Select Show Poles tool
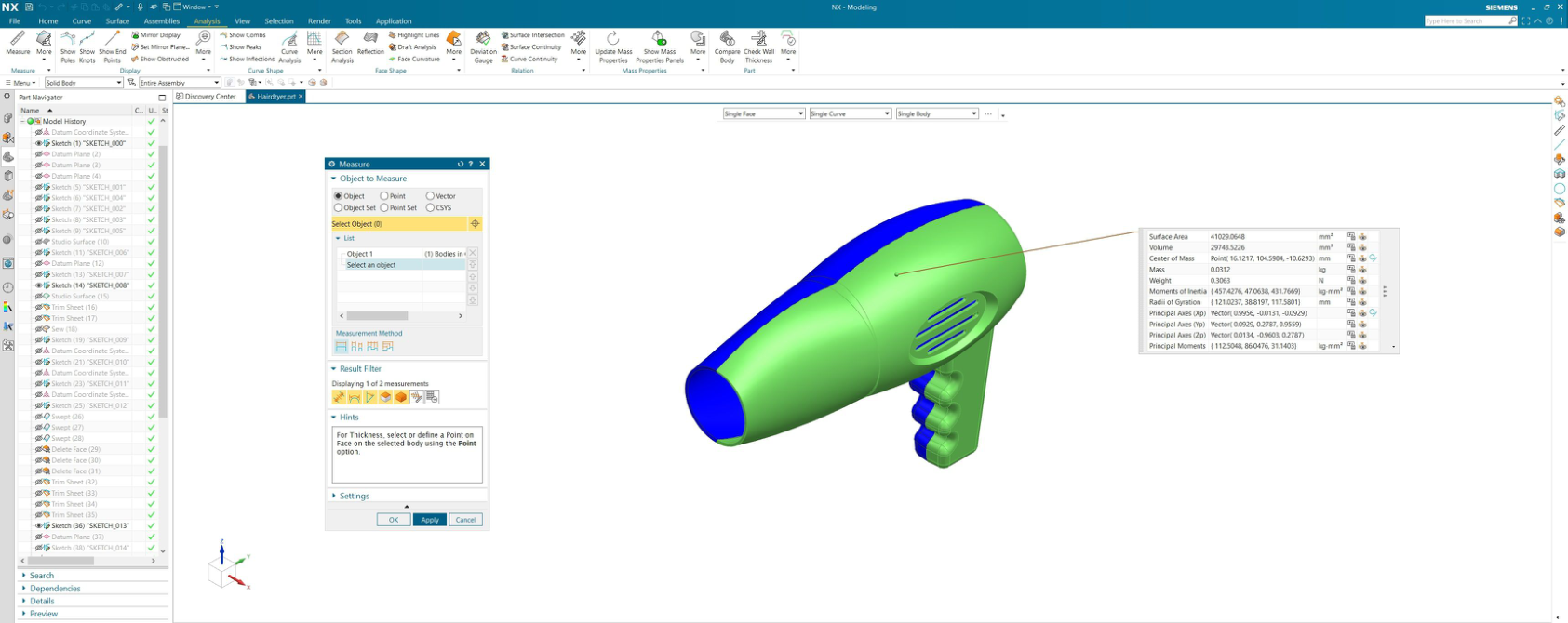The width and height of the screenshot is (1568, 623). [x=68, y=47]
